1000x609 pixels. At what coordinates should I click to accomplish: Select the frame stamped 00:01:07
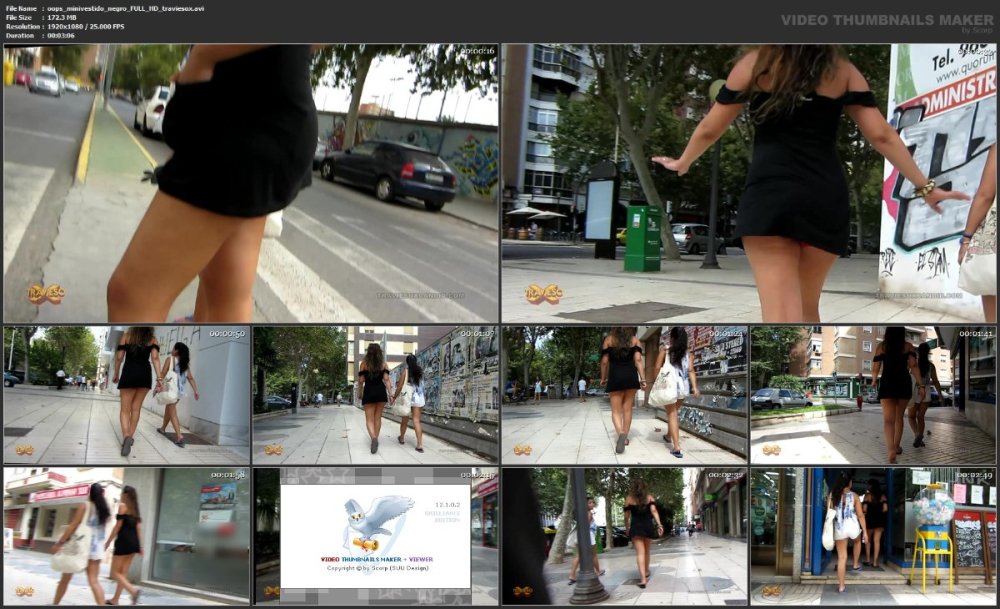375,395
